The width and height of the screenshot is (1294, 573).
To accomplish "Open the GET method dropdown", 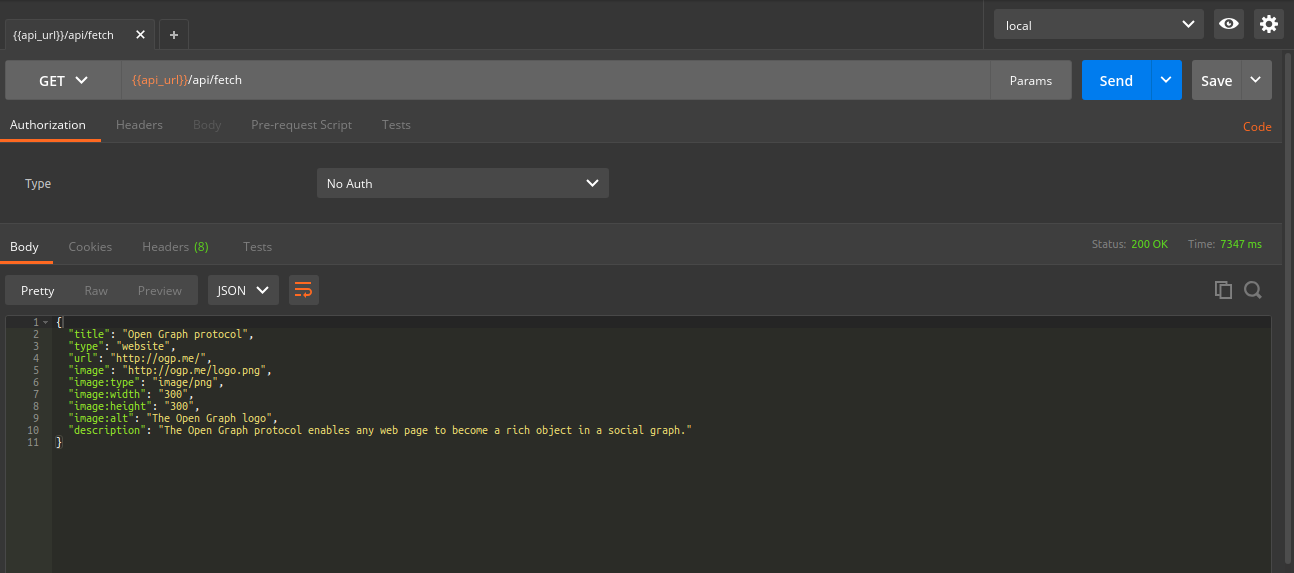I will tap(63, 81).
